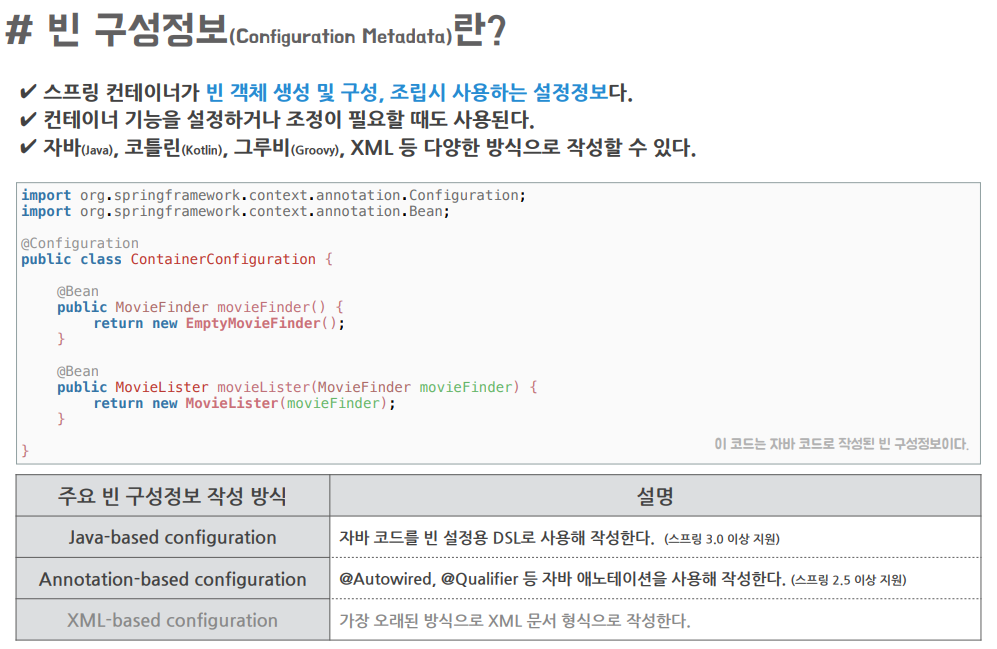Click the import line ending 'annotation.Bean;'
997x649 pixels.
pyautogui.click(x=235, y=211)
